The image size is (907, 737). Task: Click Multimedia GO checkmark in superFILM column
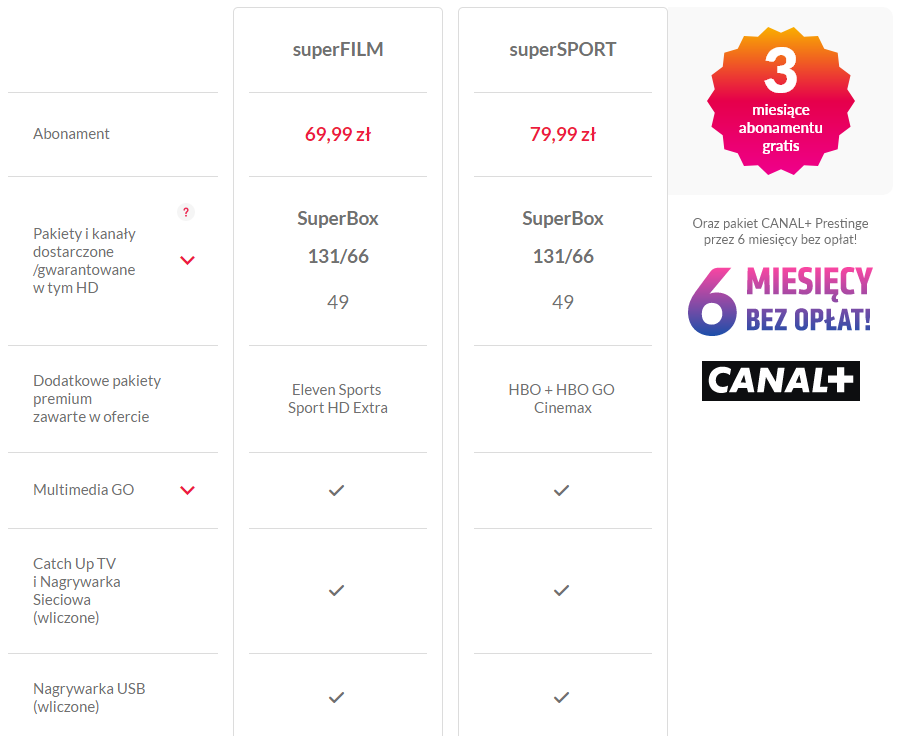click(337, 491)
